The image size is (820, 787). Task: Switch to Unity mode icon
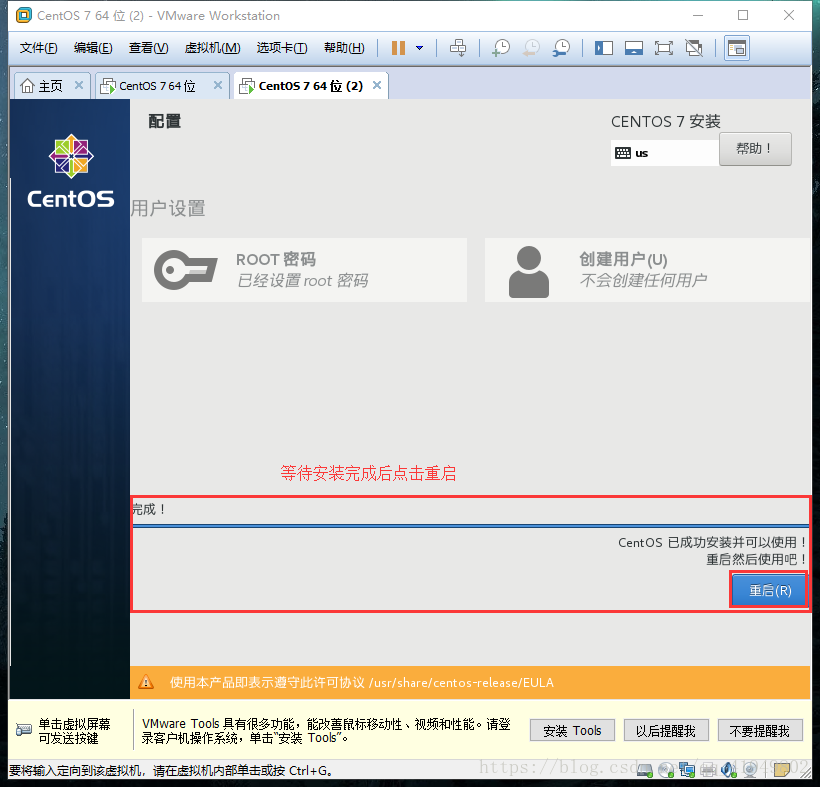tap(694, 48)
